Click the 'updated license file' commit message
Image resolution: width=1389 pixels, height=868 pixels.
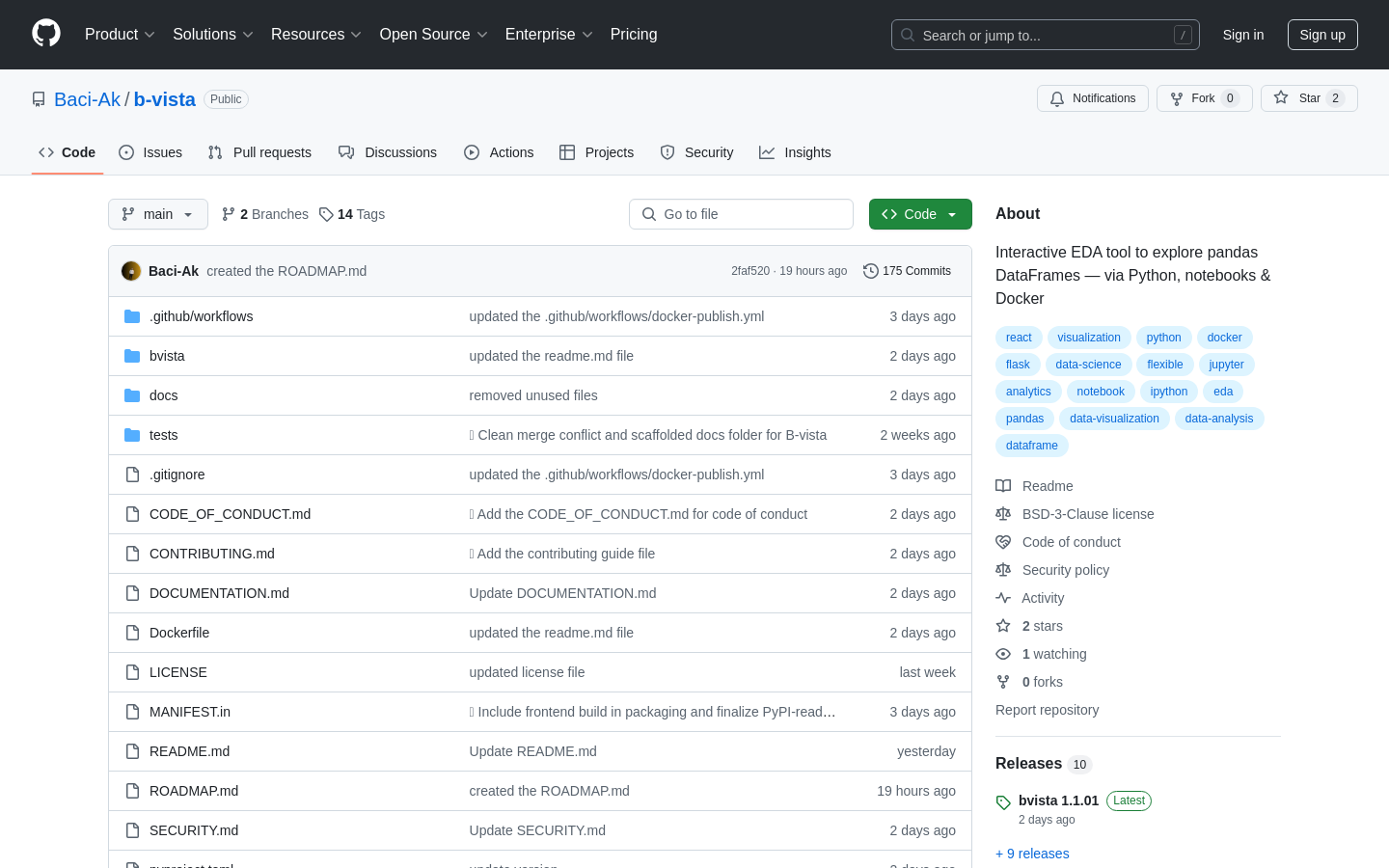point(527,672)
